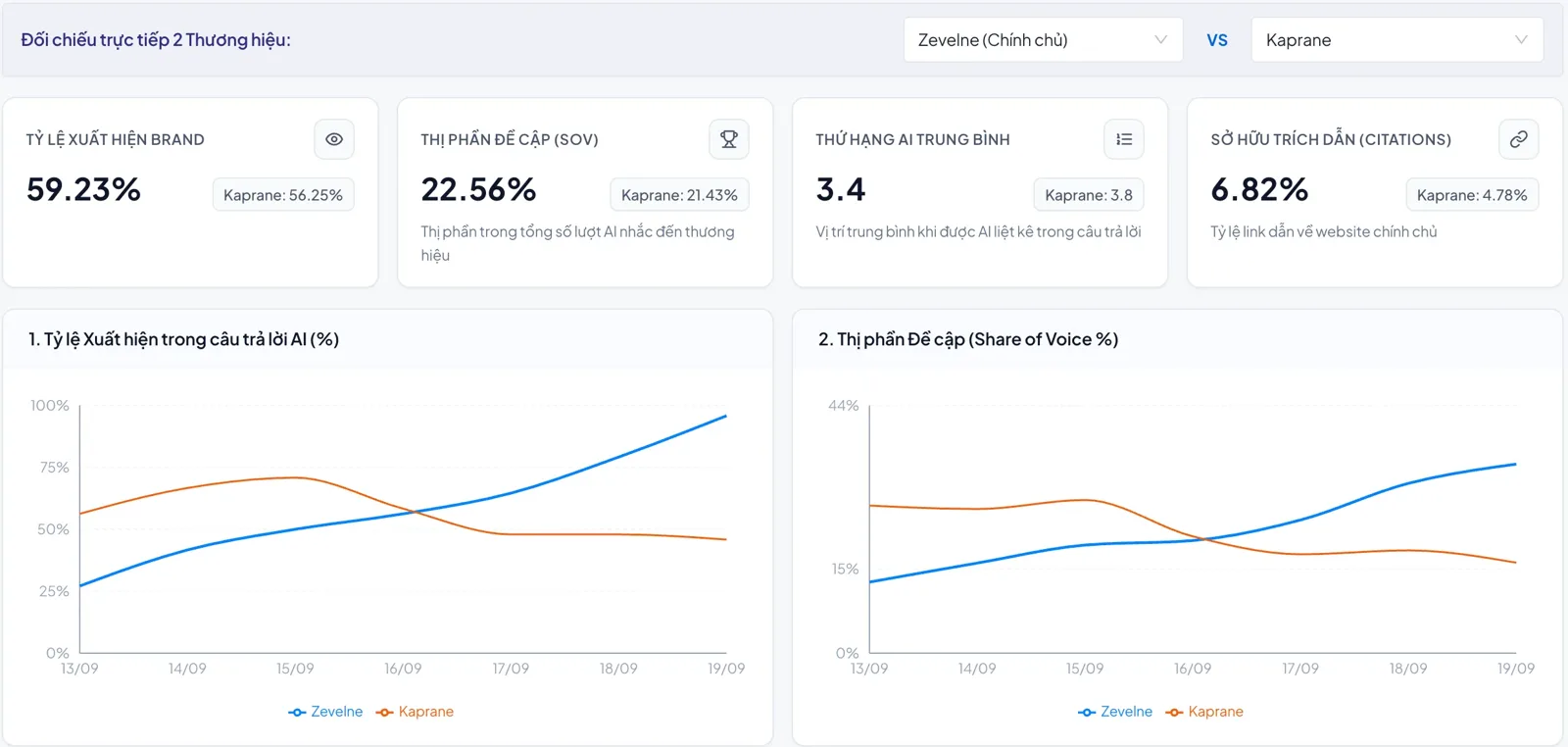Image resolution: width=1568 pixels, height=747 pixels.
Task: Open the Kaprane competitor brand dropdown
Action: pyautogui.click(x=1396, y=40)
